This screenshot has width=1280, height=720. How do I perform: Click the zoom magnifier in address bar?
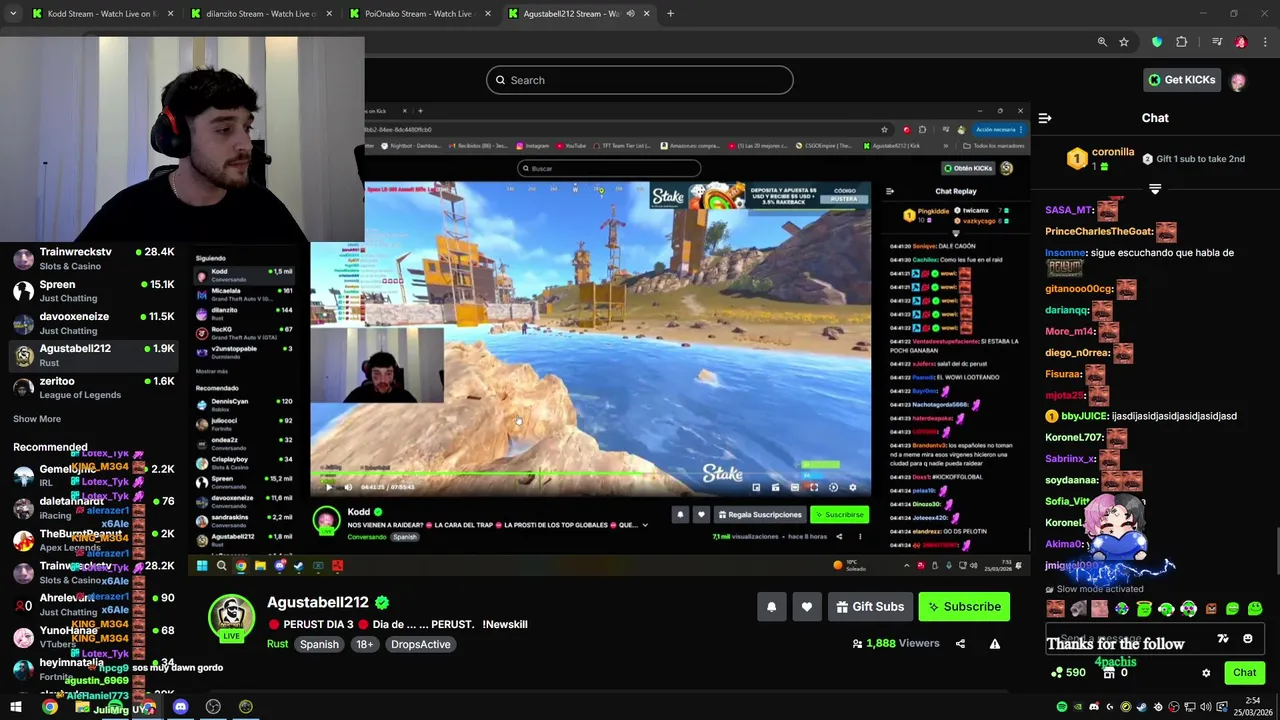click(x=1102, y=42)
